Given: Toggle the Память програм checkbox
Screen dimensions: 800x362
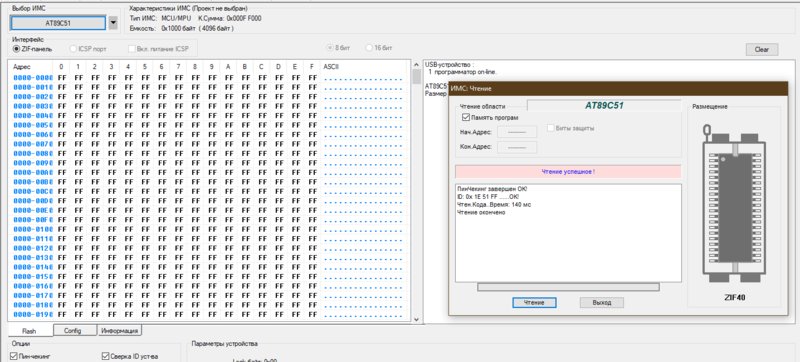Looking at the screenshot, I should pos(465,118).
